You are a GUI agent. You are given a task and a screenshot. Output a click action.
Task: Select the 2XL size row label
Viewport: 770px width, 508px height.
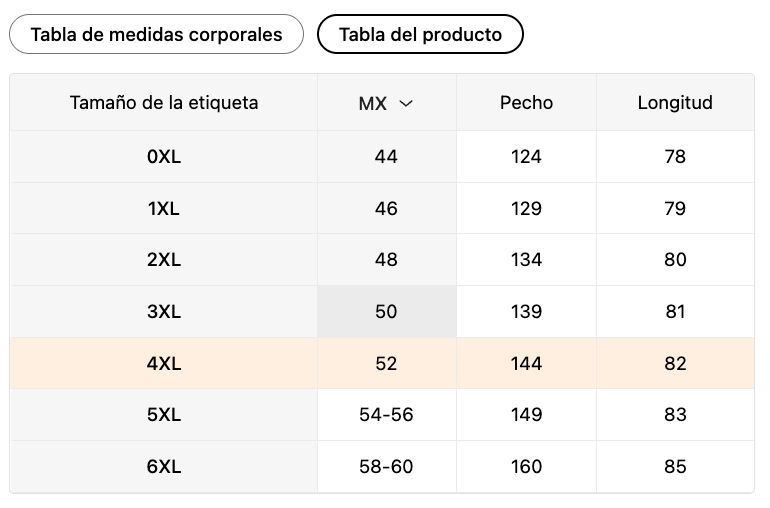tap(164, 260)
